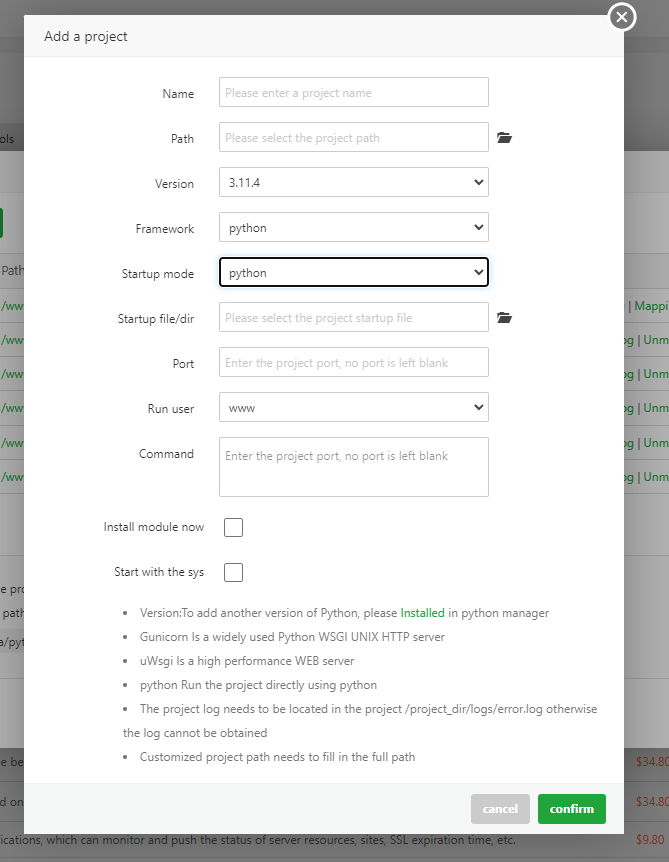The height and width of the screenshot is (862, 669).
Task: Click the Gunicorn help text line
Action: pyautogui.click(x=292, y=636)
